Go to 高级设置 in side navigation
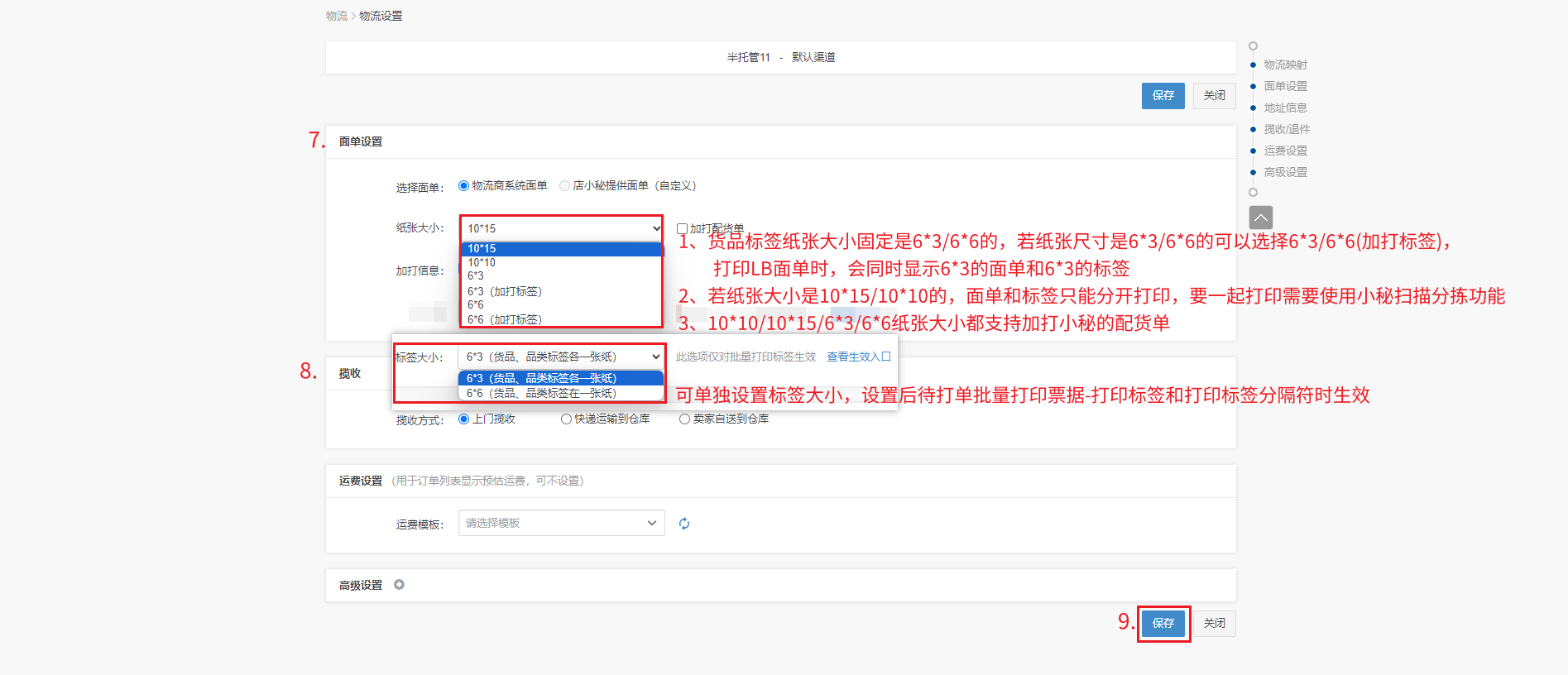Screen dimensions: 1568x675 point(1285,172)
